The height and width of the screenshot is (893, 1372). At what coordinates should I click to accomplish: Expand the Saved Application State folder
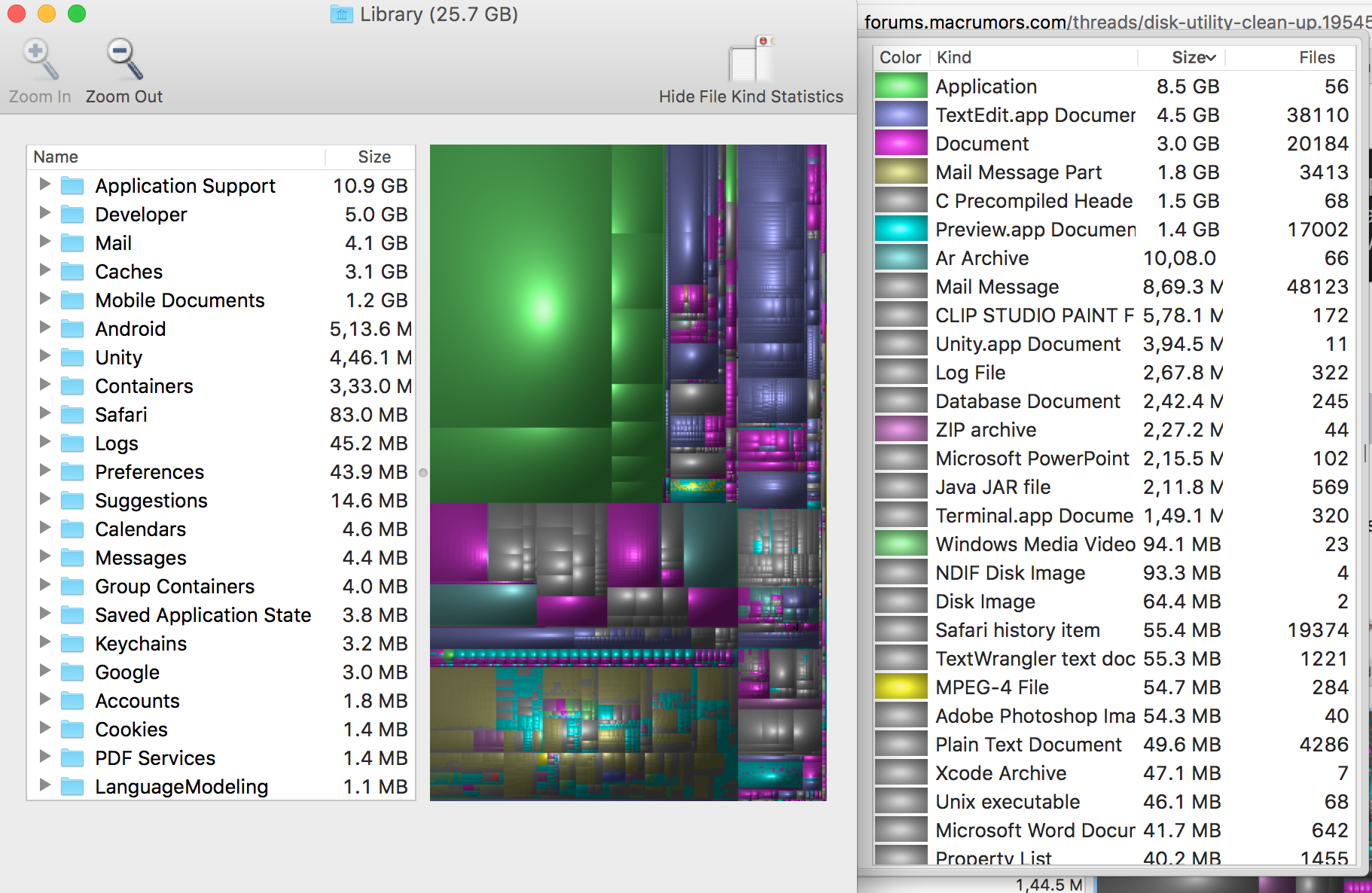click(x=44, y=613)
